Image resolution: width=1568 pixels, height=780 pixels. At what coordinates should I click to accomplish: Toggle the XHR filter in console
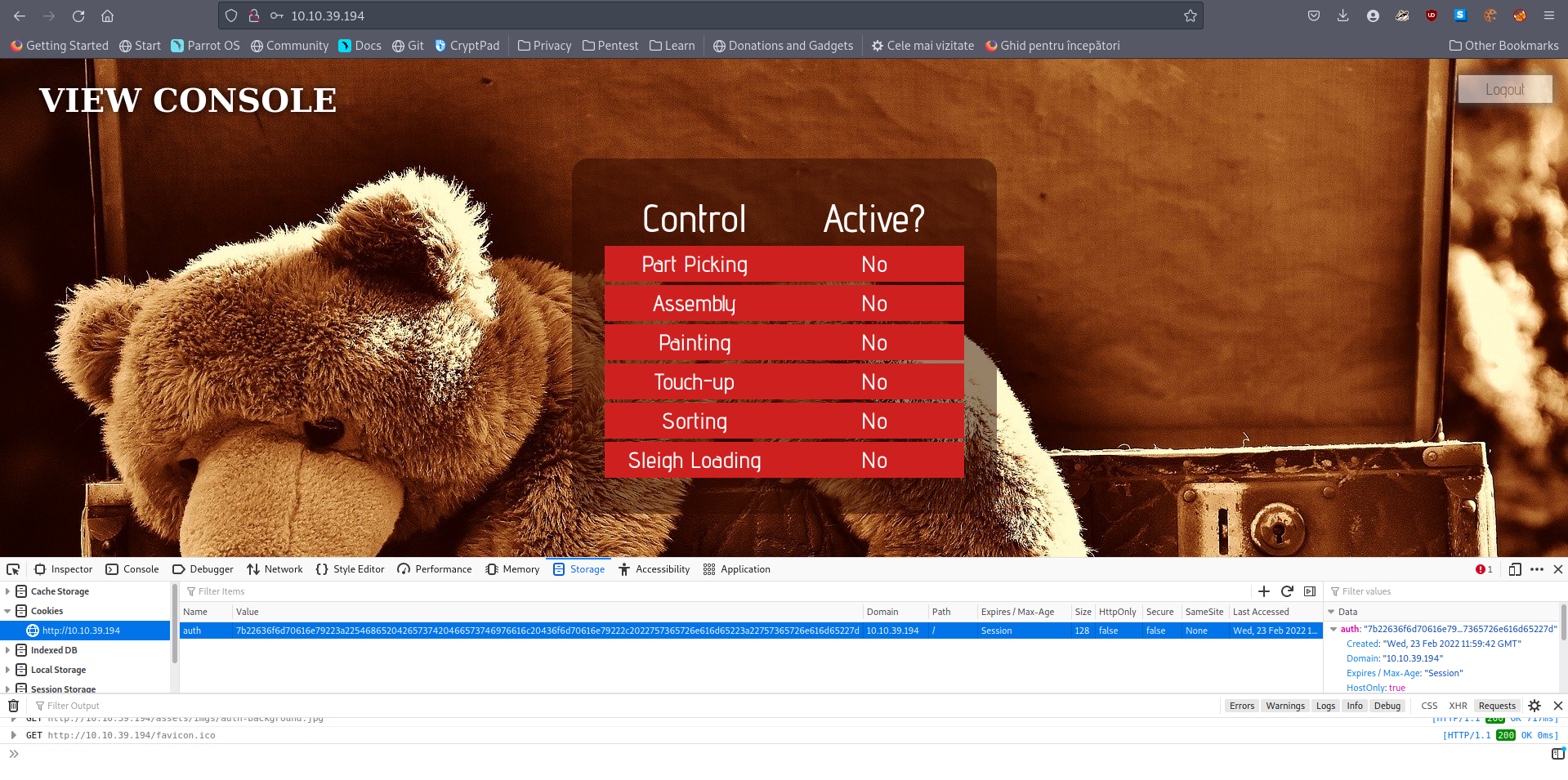[x=1457, y=706]
